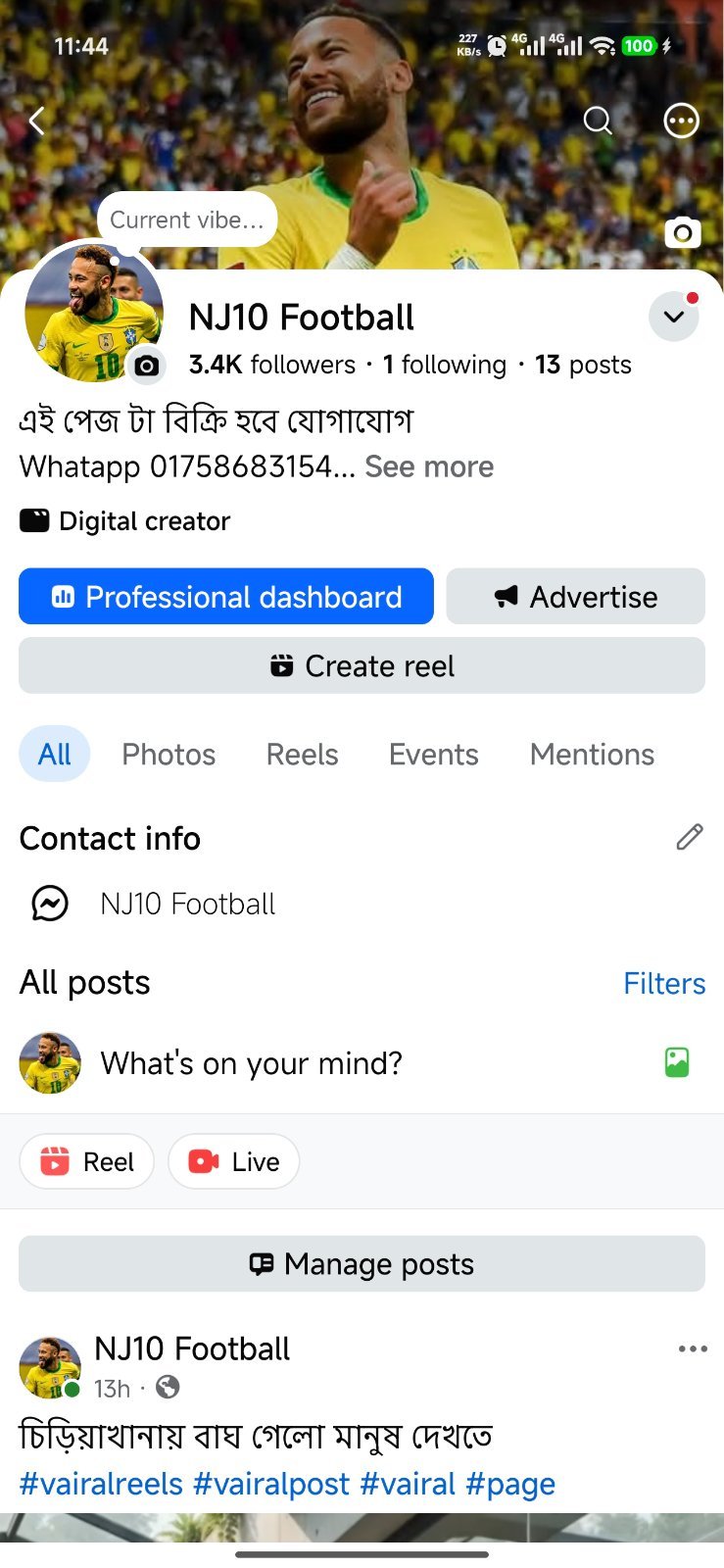Open the three-dot circle menu on cover
724x1568 pixels.
coord(681,121)
